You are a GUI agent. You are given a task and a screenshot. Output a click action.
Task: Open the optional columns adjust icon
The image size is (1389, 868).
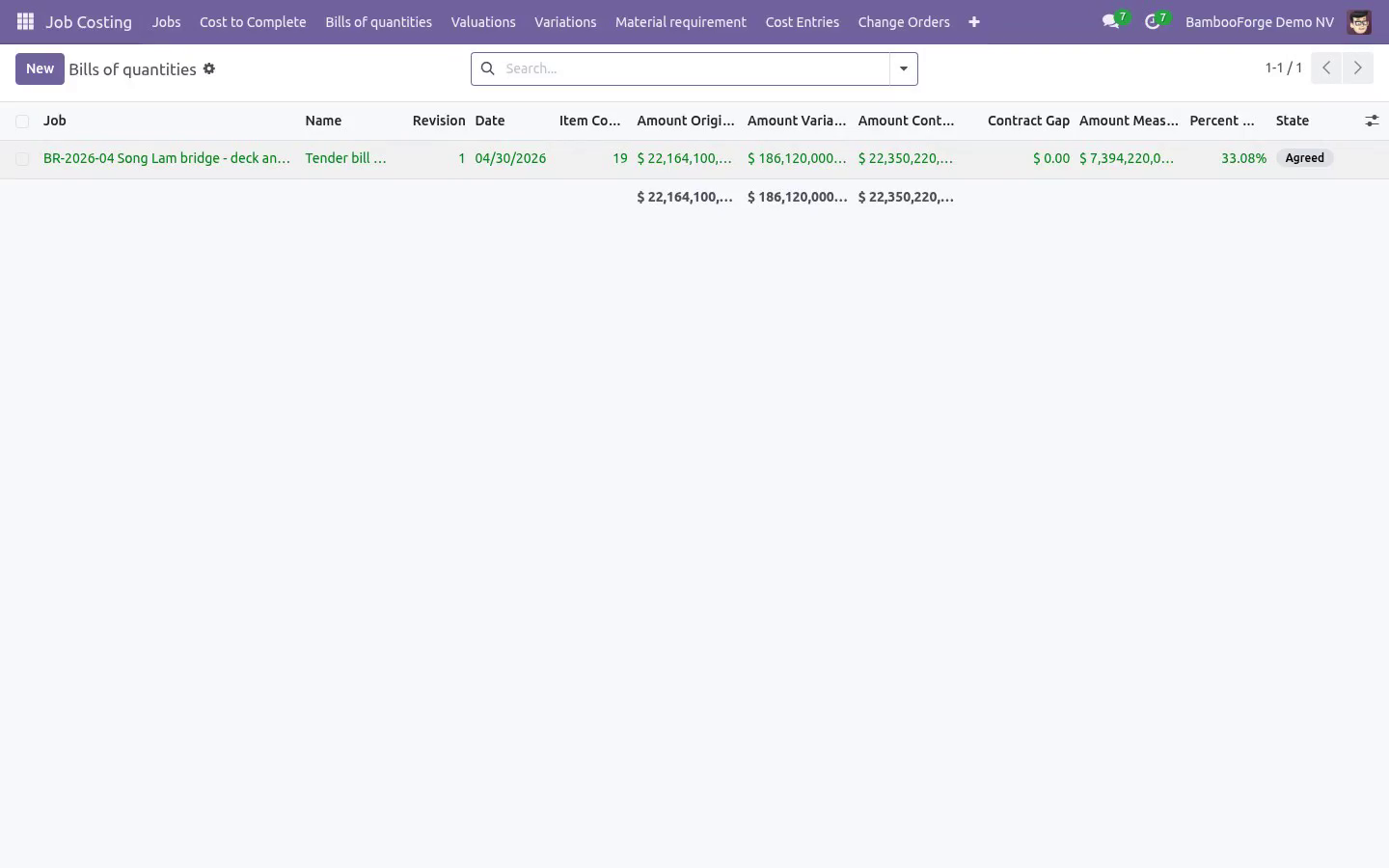click(1372, 121)
